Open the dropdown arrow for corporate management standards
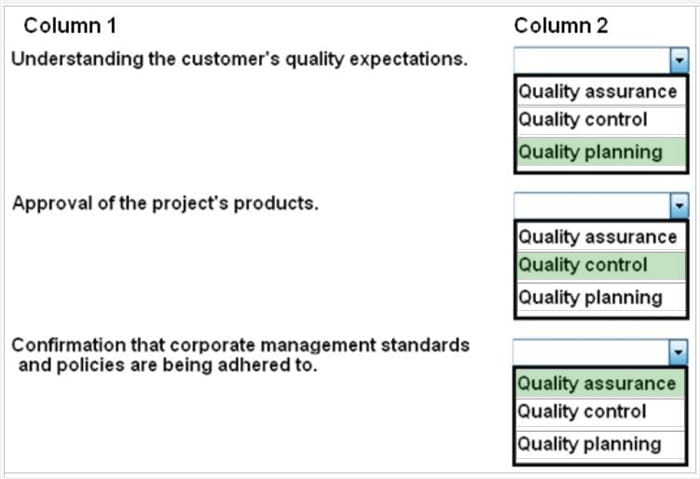The height and width of the screenshot is (479, 700). click(678, 352)
